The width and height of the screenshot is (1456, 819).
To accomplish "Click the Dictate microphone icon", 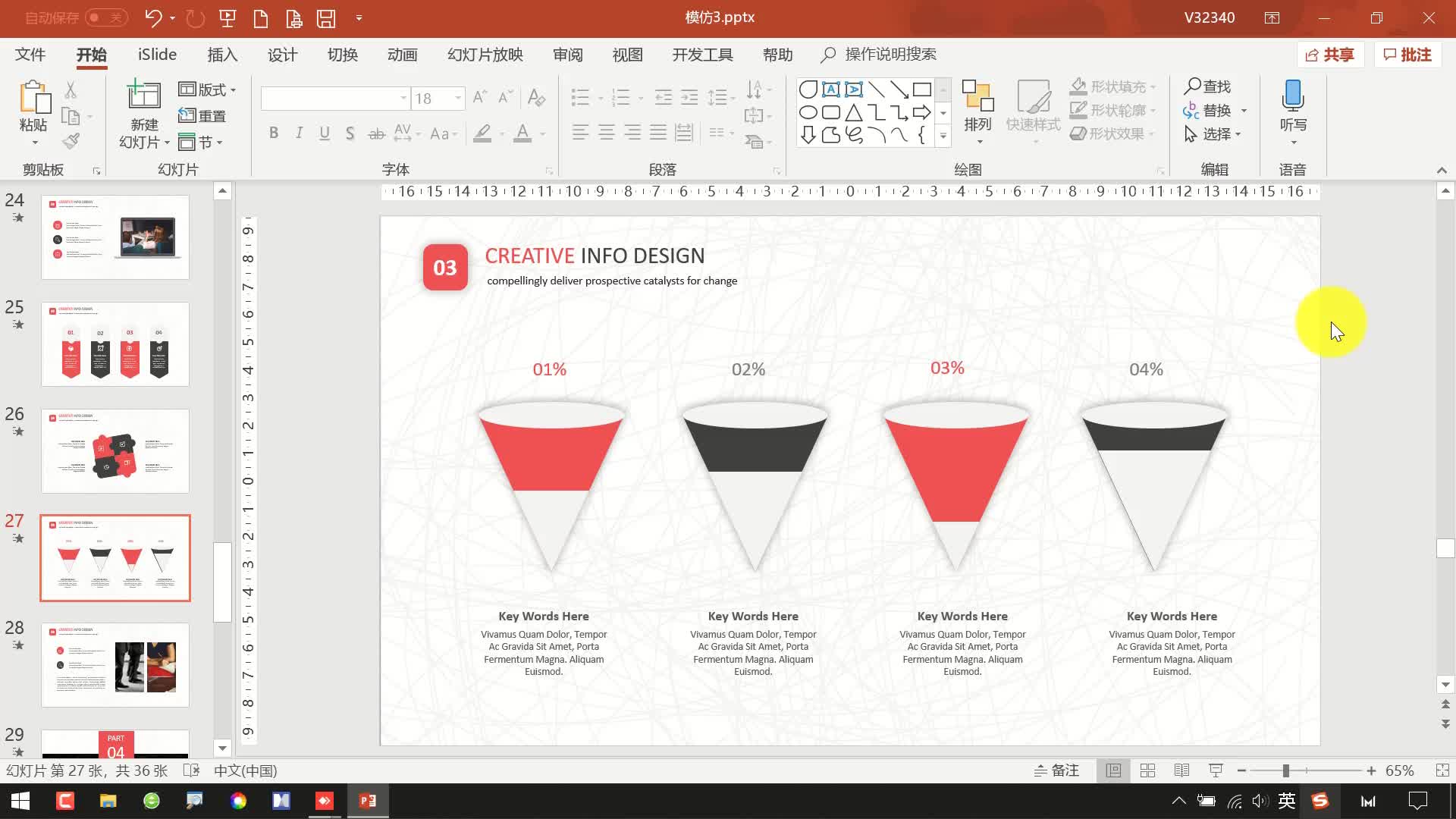I will click(x=1293, y=96).
